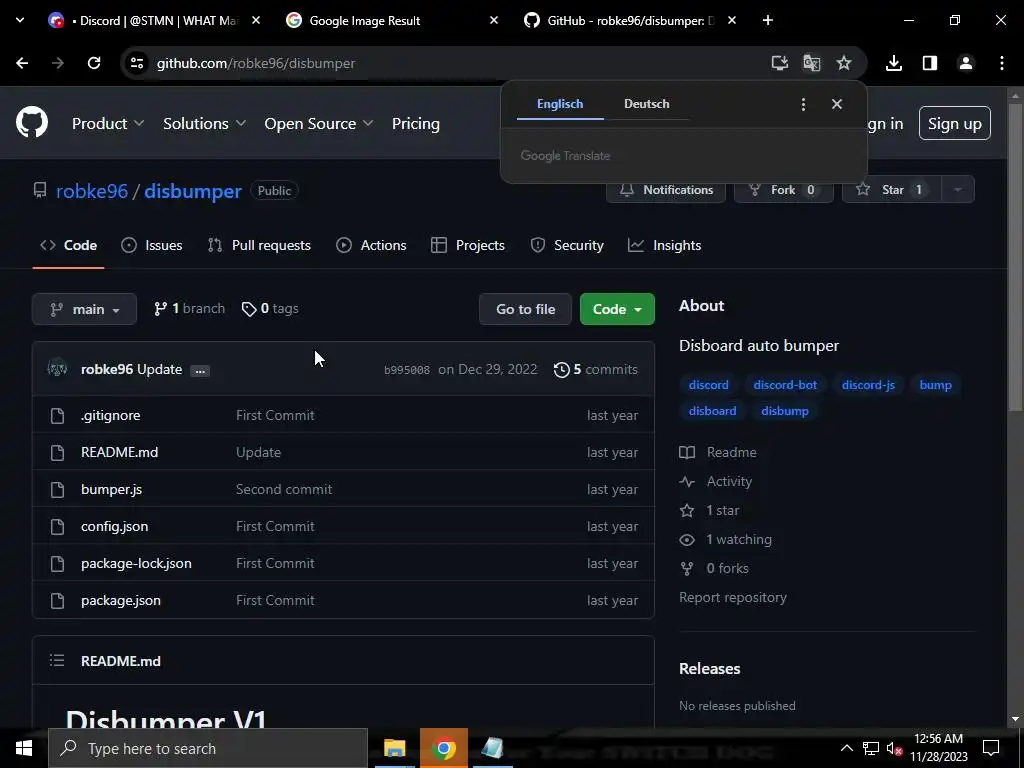The width and height of the screenshot is (1024, 768).
Task: Open the notepad app icon in taskbar
Action: click(x=492, y=748)
